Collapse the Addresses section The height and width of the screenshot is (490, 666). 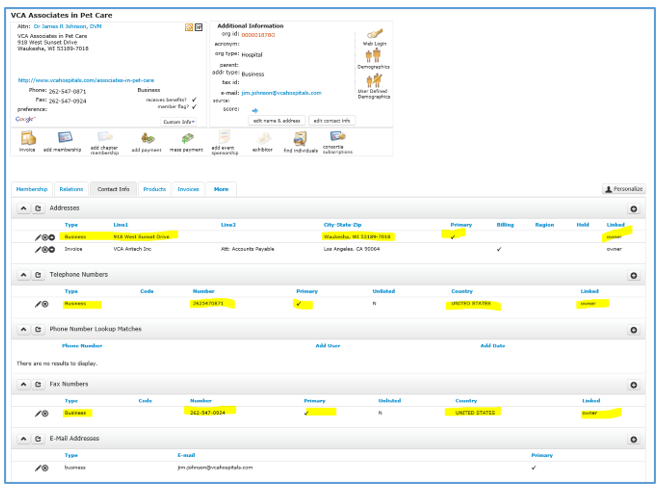coord(24,208)
